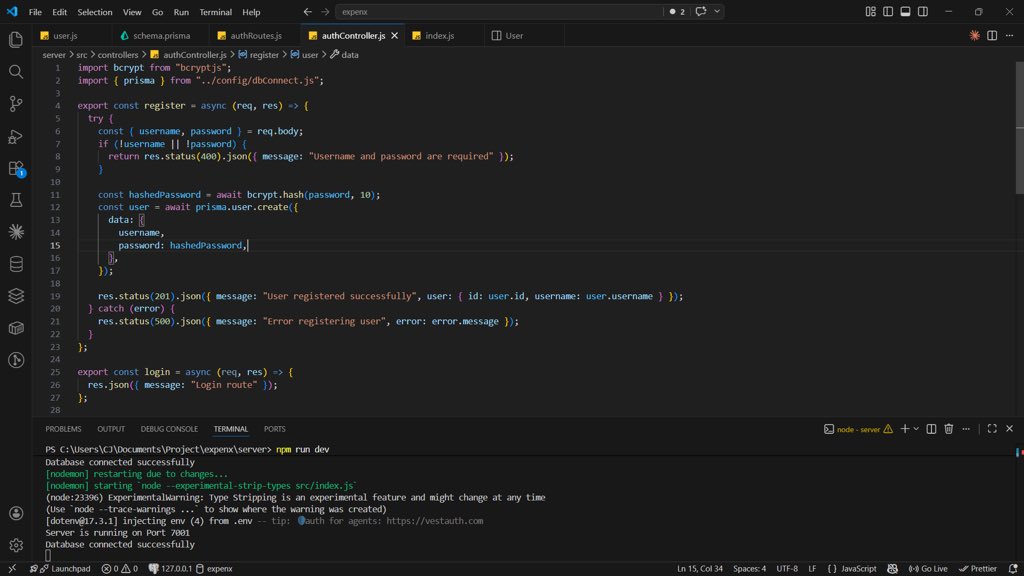This screenshot has height=576, width=1024.
Task: Open the File menu
Action: click(x=35, y=12)
